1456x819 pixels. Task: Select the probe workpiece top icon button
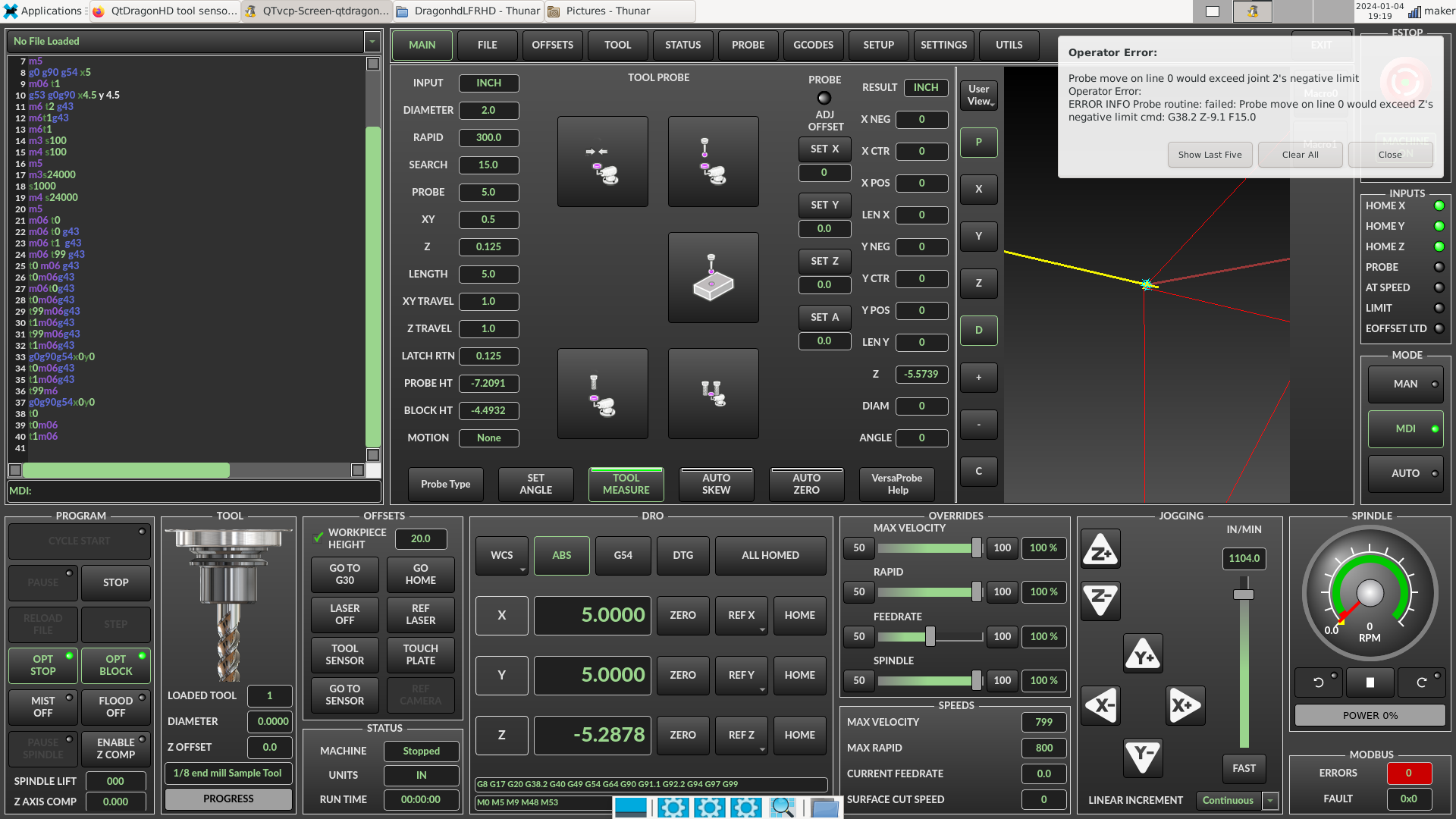(713, 278)
